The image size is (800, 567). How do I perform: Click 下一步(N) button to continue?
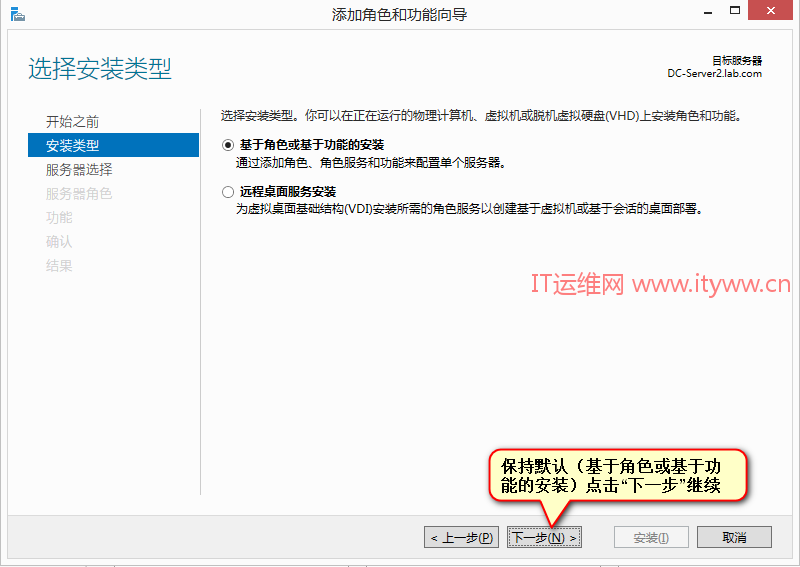point(544,537)
